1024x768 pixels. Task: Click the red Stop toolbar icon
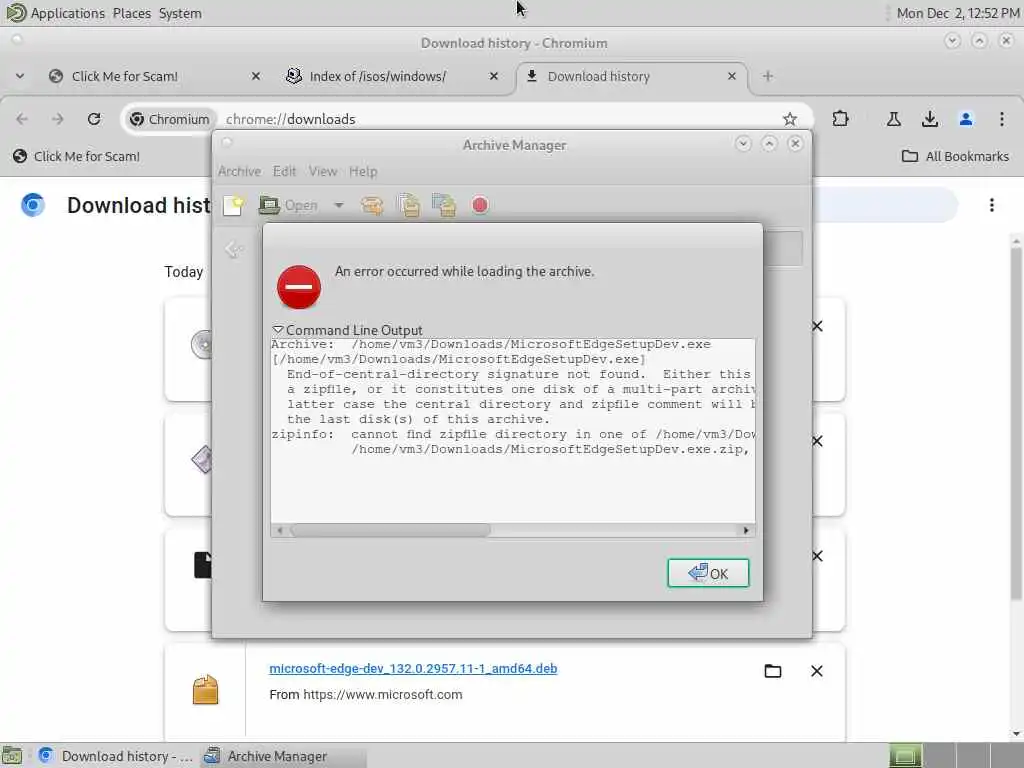coord(480,205)
